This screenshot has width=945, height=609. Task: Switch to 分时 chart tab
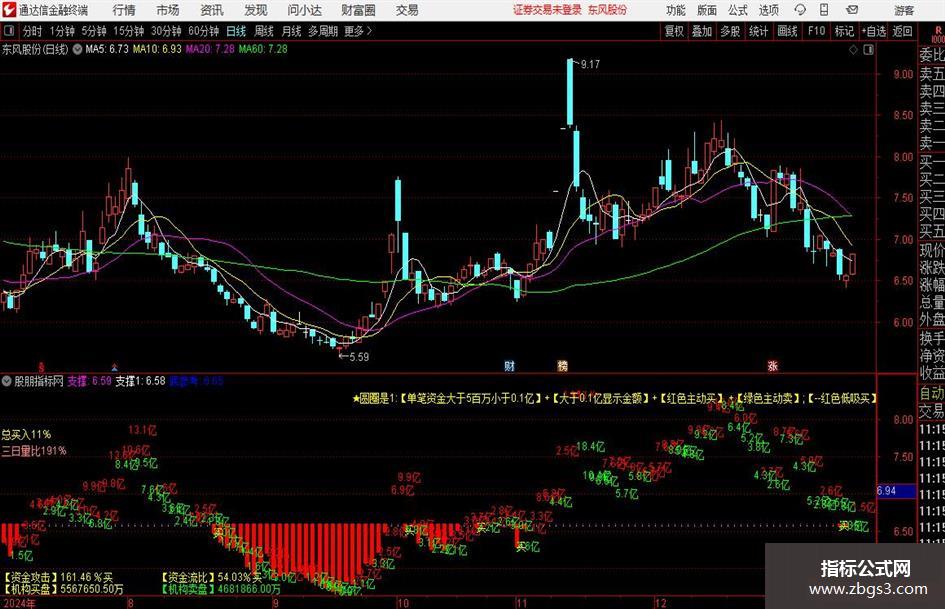pyautogui.click(x=33, y=31)
